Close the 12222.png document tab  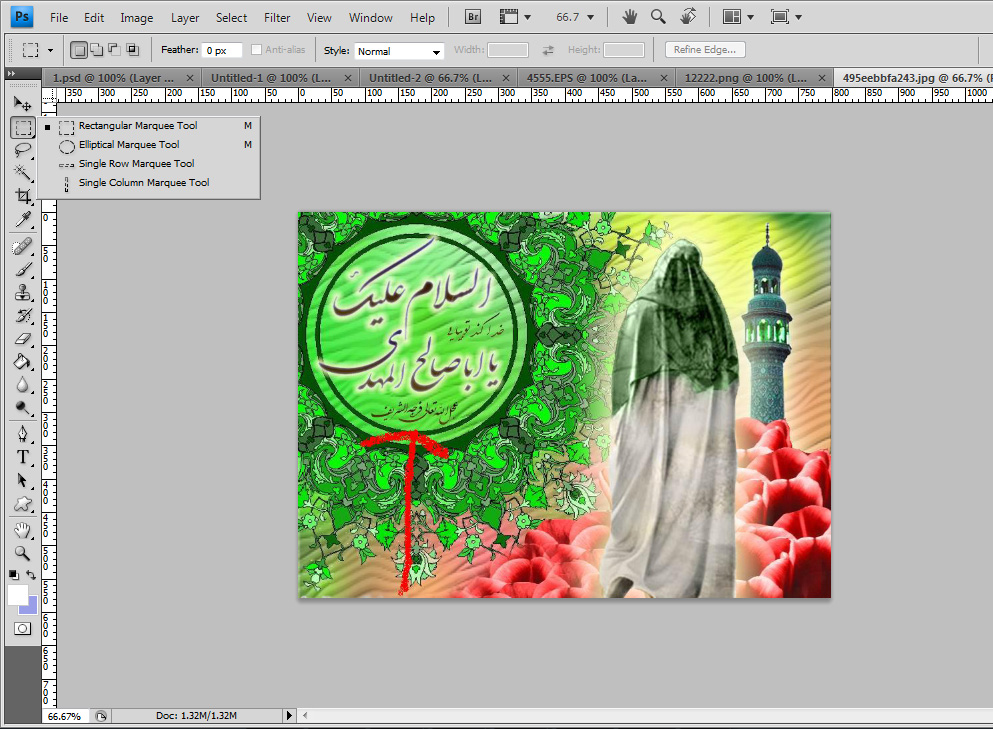822,78
